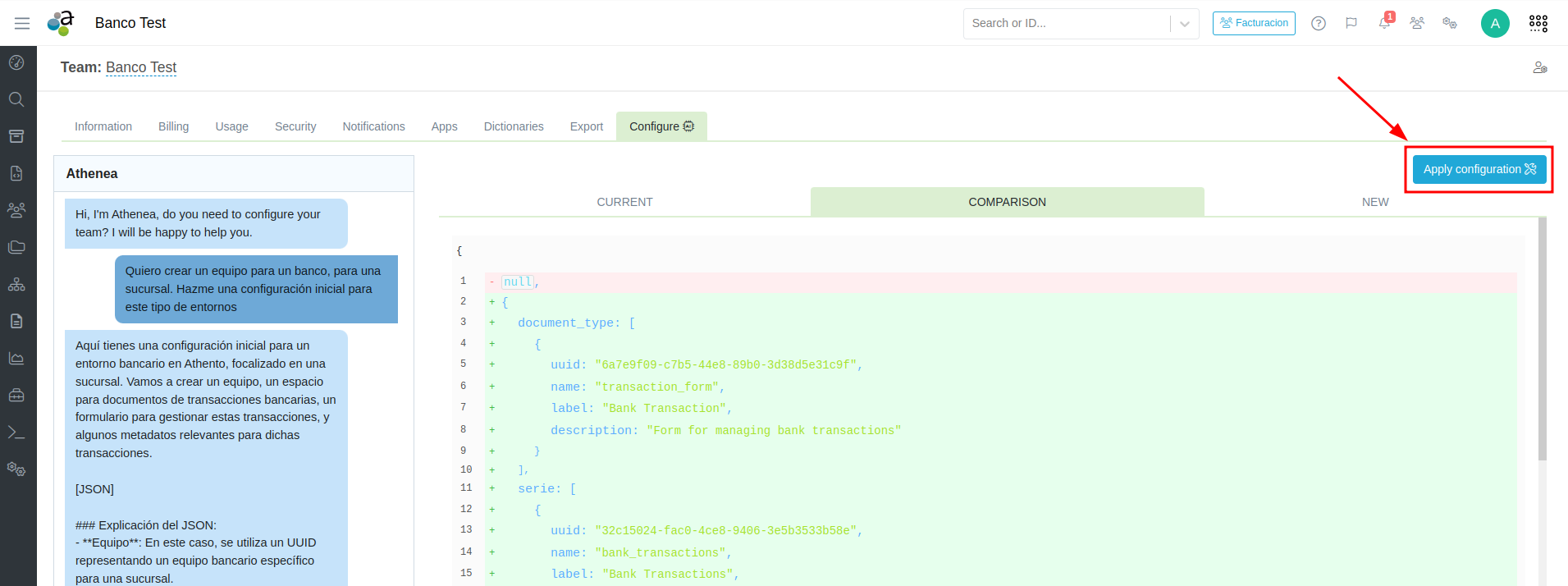
Task: Click the sidebar search magnifier icon
Action: (x=16, y=99)
